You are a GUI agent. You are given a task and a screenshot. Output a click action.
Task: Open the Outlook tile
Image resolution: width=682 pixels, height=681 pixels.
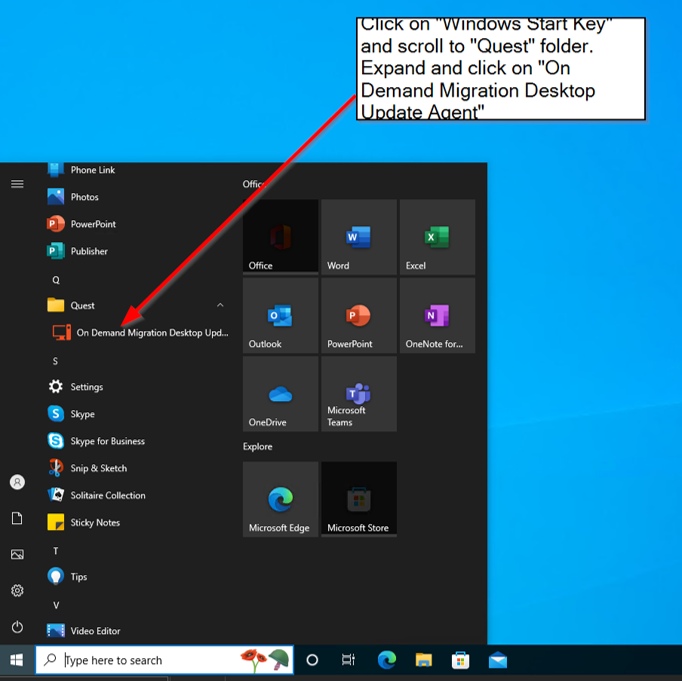point(280,316)
